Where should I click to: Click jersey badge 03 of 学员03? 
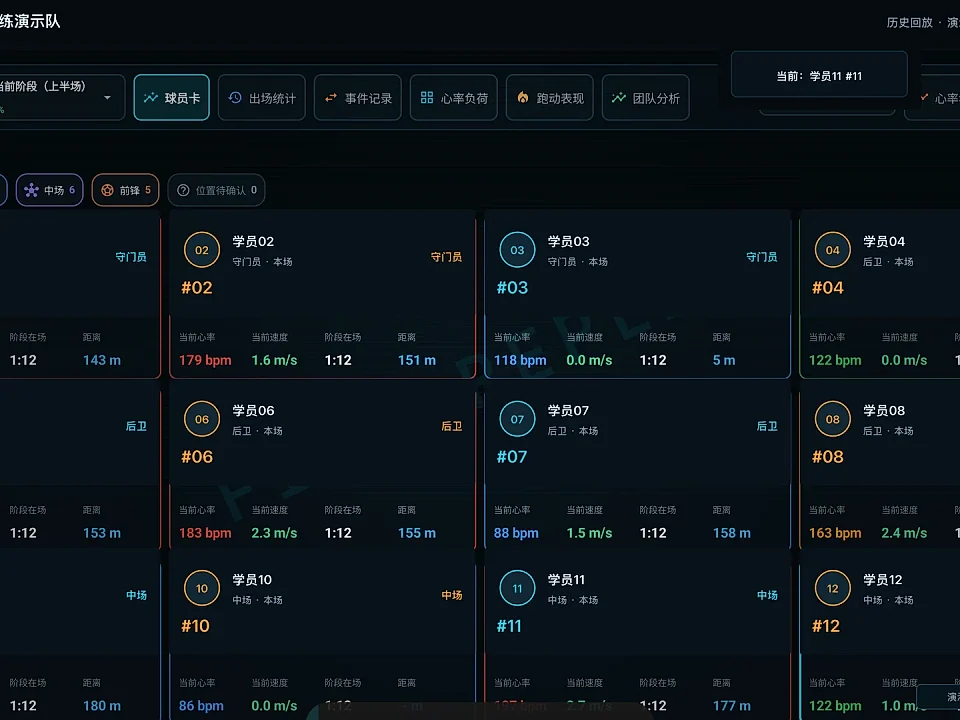517,250
